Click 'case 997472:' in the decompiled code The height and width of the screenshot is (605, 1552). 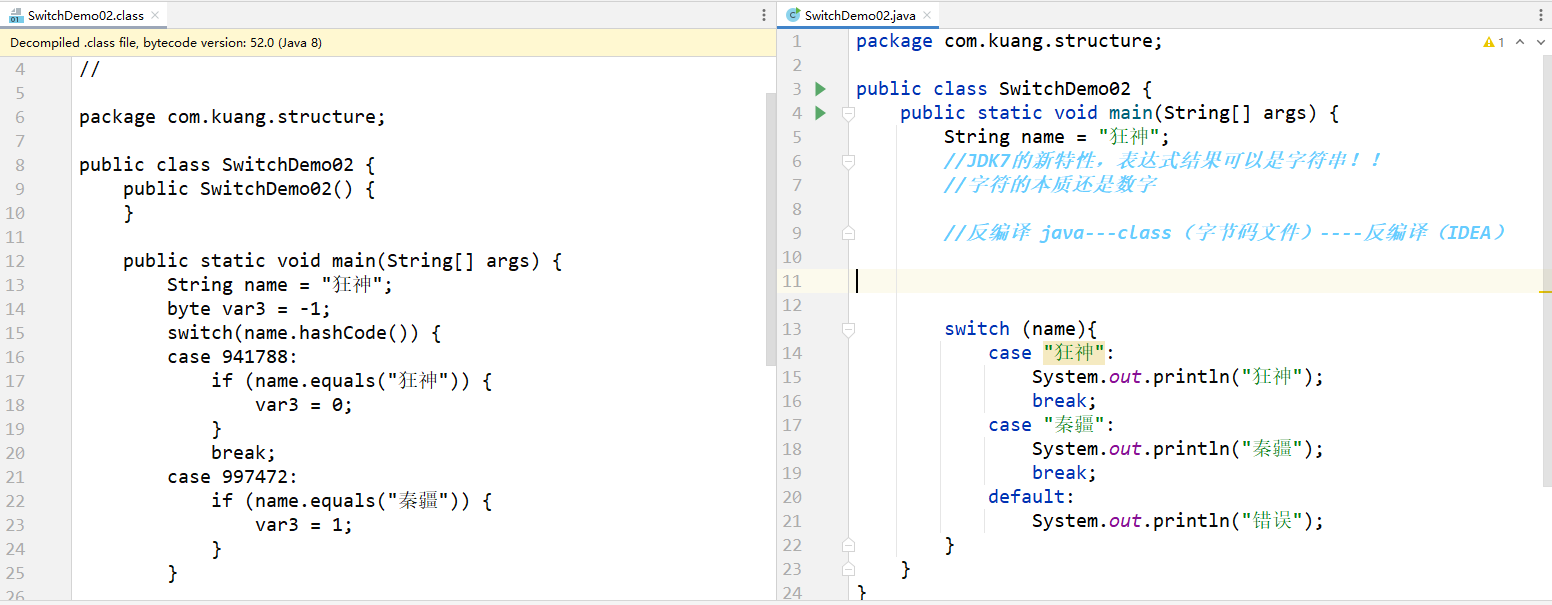[x=233, y=477]
